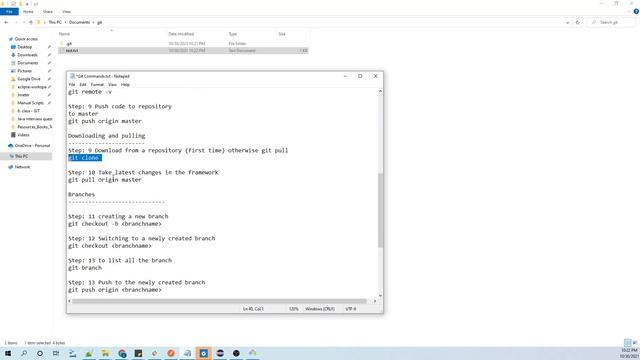Select the selected text document row
The height and width of the screenshot is (360, 640).
[x=183, y=51]
